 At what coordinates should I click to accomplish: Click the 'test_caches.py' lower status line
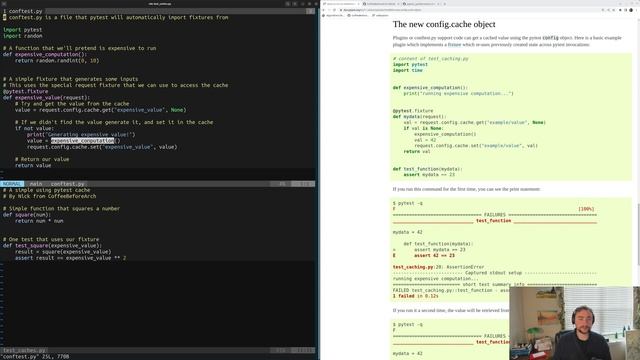(x=157, y=350)
